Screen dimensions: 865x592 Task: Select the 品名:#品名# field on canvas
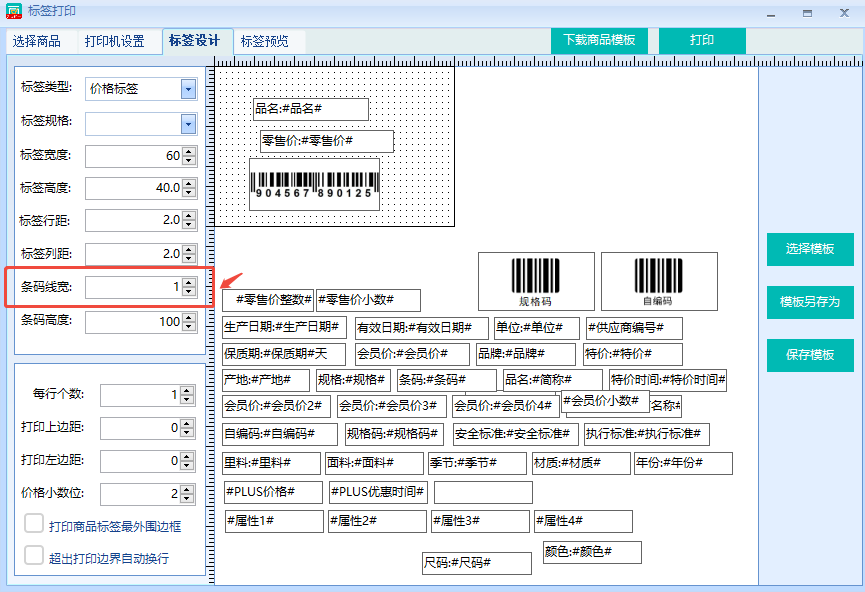pyautogui.click(x=310, y=108)
